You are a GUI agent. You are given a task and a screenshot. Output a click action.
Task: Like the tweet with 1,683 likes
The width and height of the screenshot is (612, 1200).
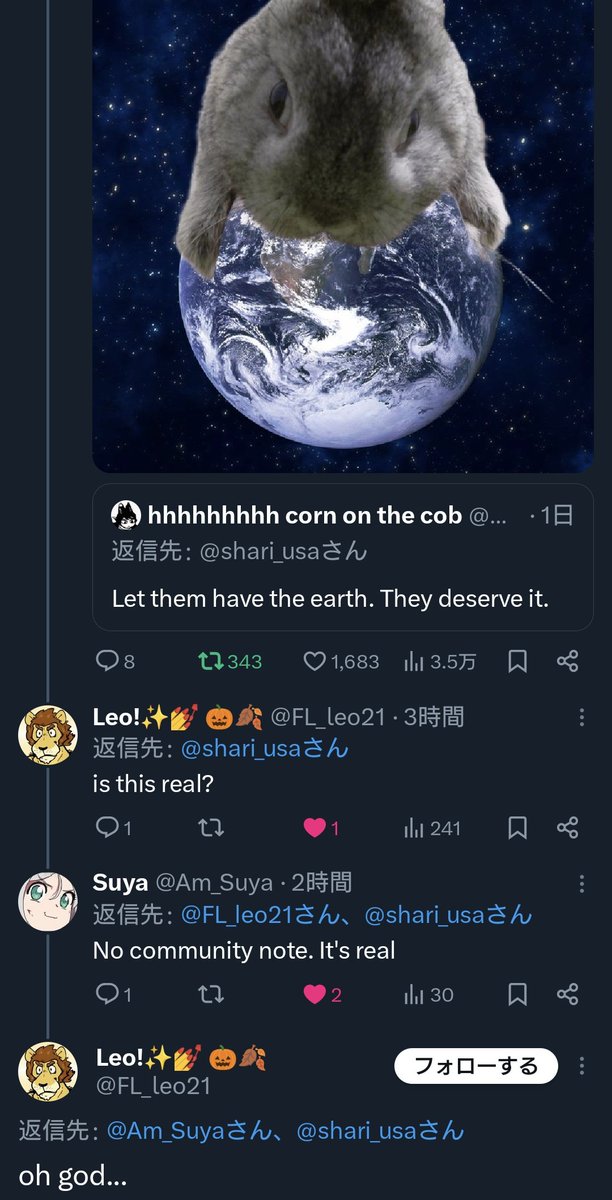341,661
